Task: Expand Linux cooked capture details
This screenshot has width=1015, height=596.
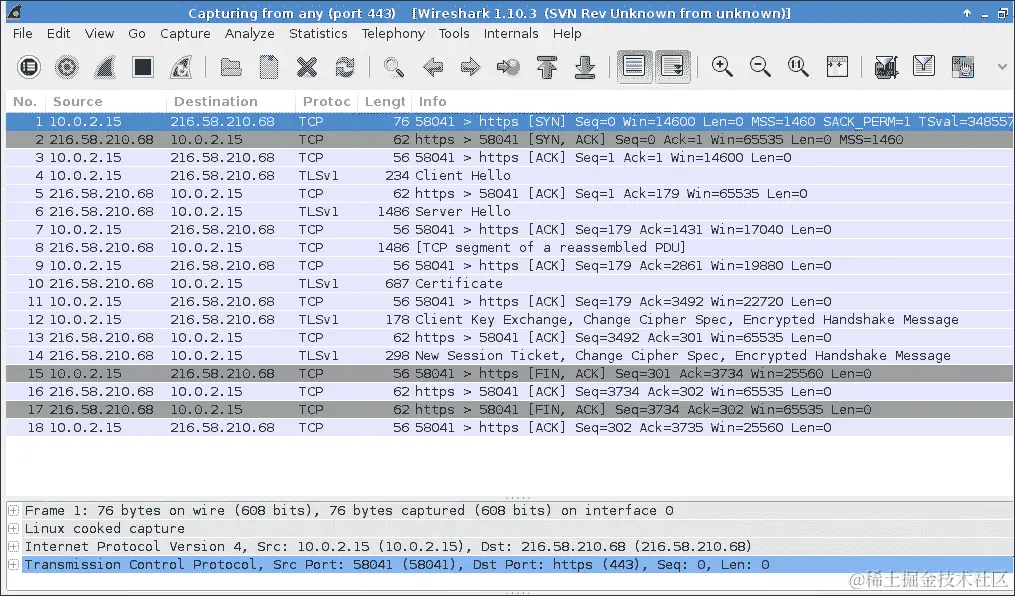Action: 13,529
